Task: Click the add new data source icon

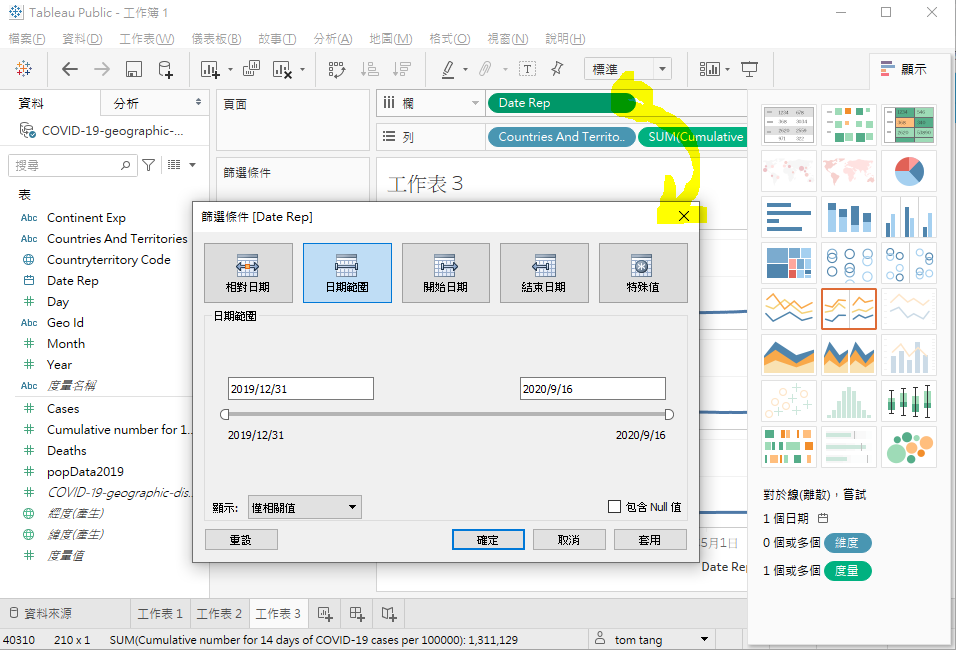Action: coord(166,69)
